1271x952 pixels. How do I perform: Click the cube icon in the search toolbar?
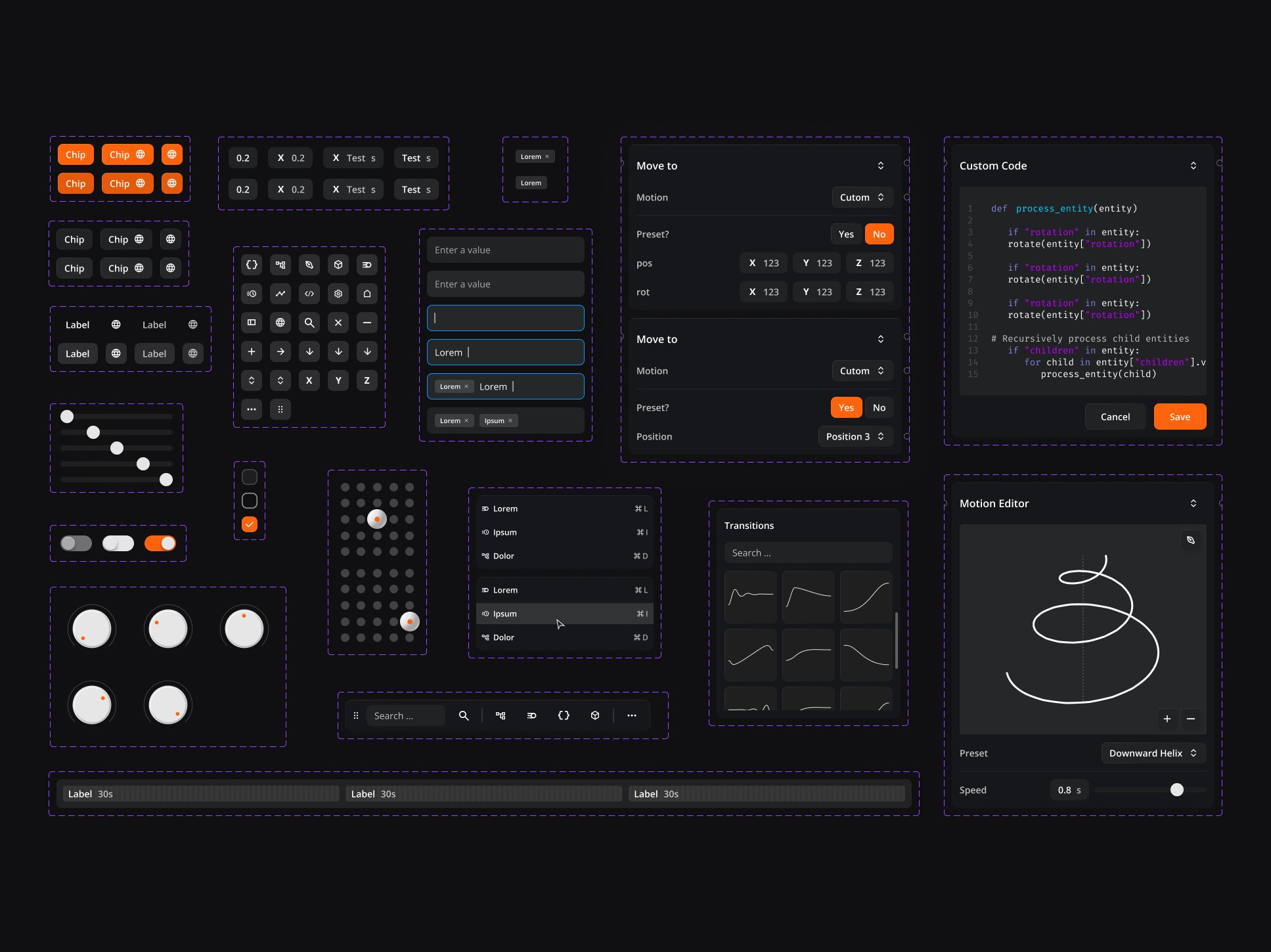point(595,715)
